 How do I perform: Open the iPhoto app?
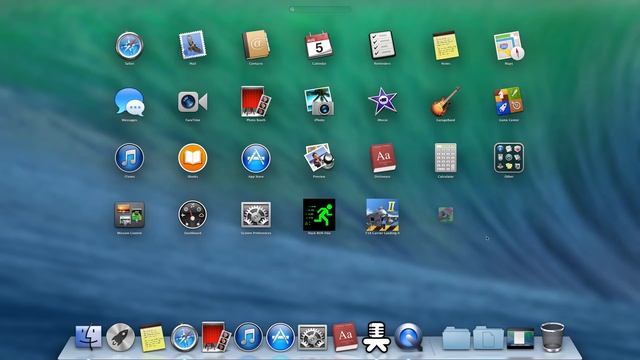pos(319,101)
